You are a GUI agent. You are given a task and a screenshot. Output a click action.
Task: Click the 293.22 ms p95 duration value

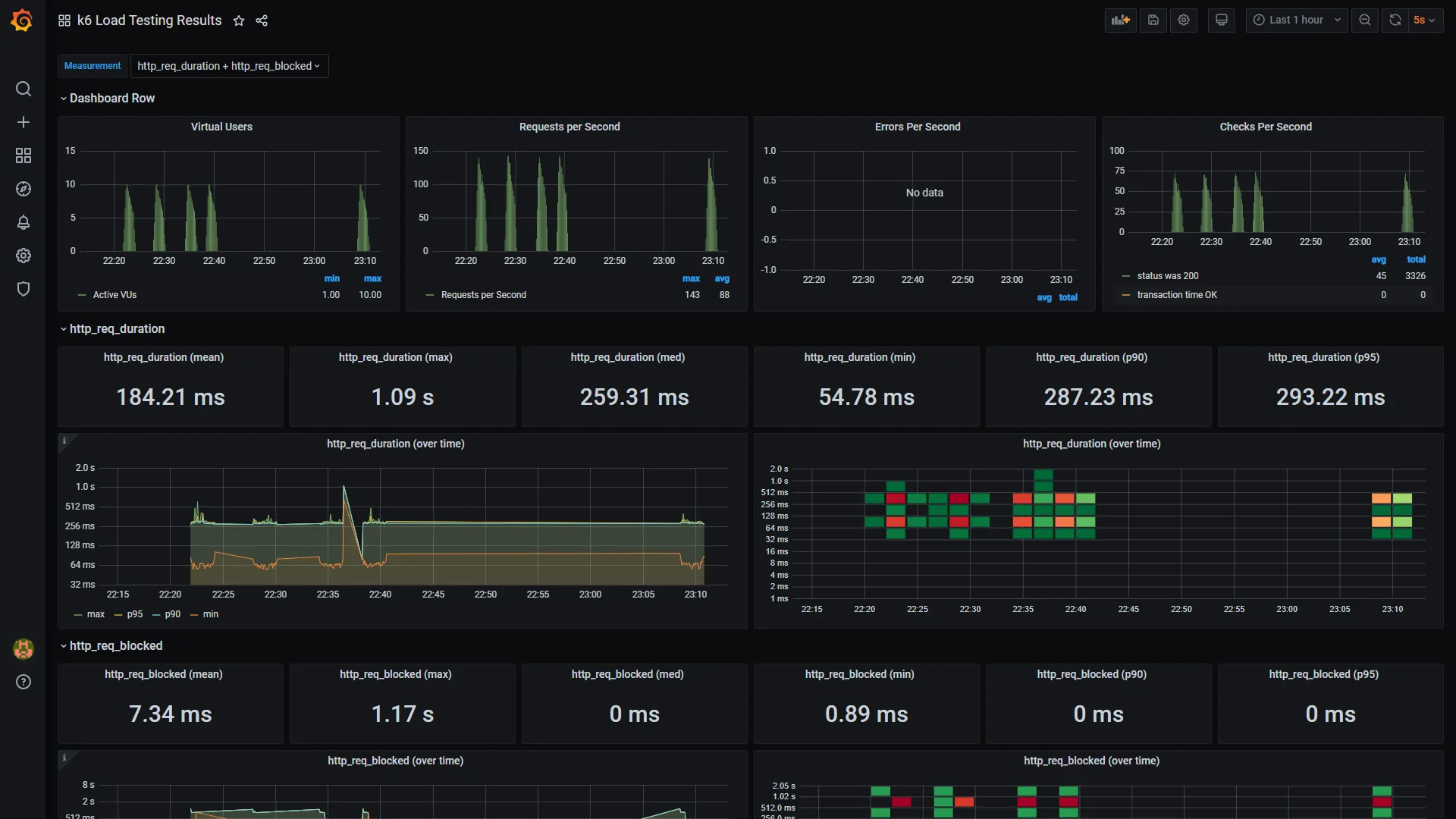click(x=1331, y=397)
